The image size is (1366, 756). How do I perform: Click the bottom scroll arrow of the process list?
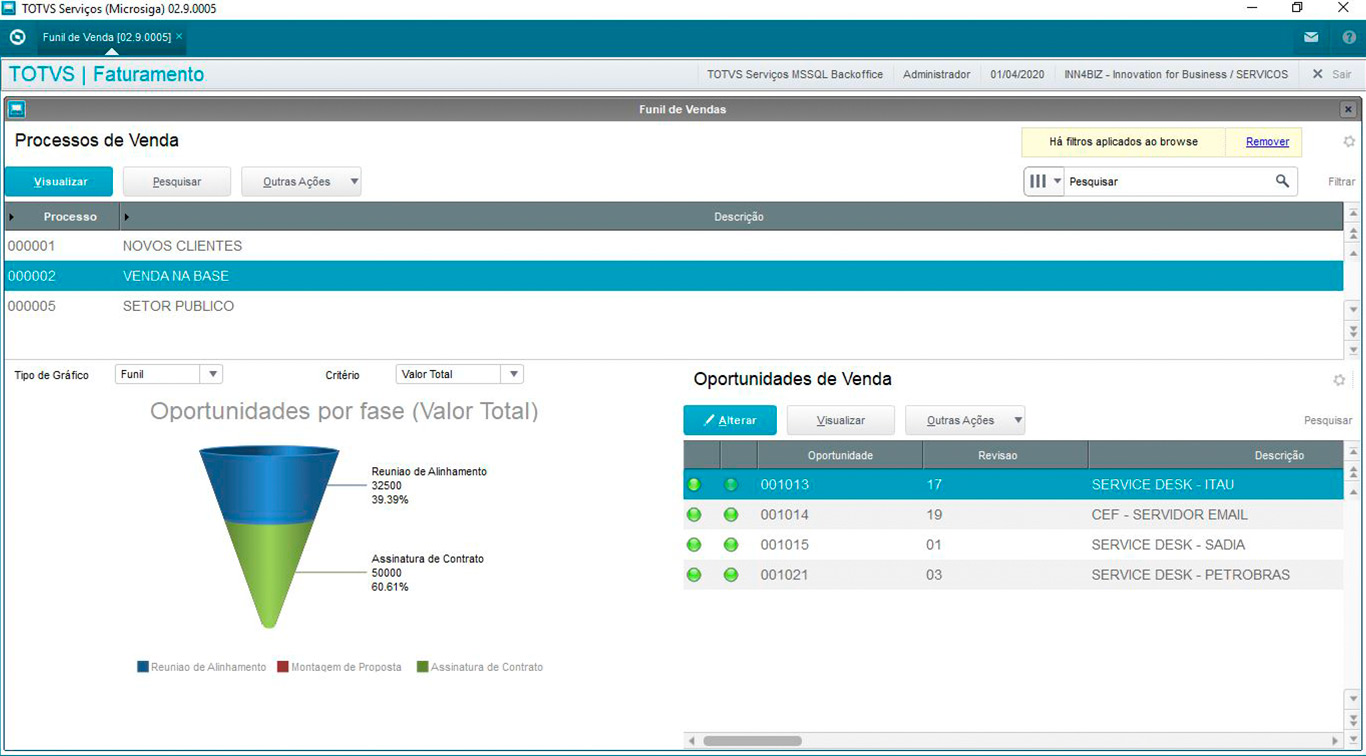pyautogui.click(x=1354, y=350)
